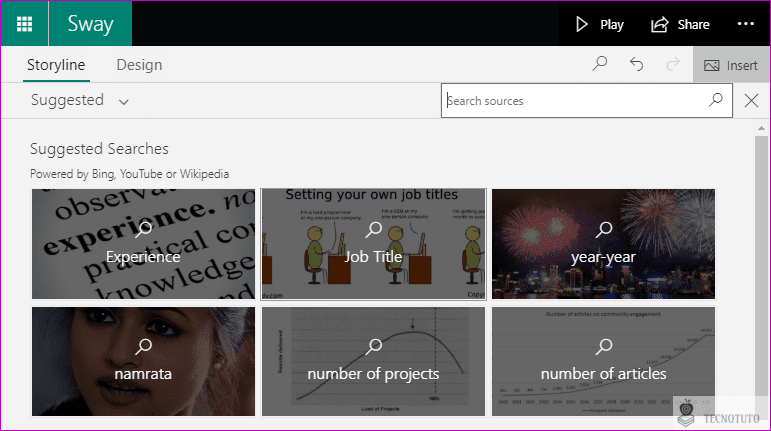This screenshot has width=771, height=431.
Task: Switch to the Design tab
Action: click(139, 65)
